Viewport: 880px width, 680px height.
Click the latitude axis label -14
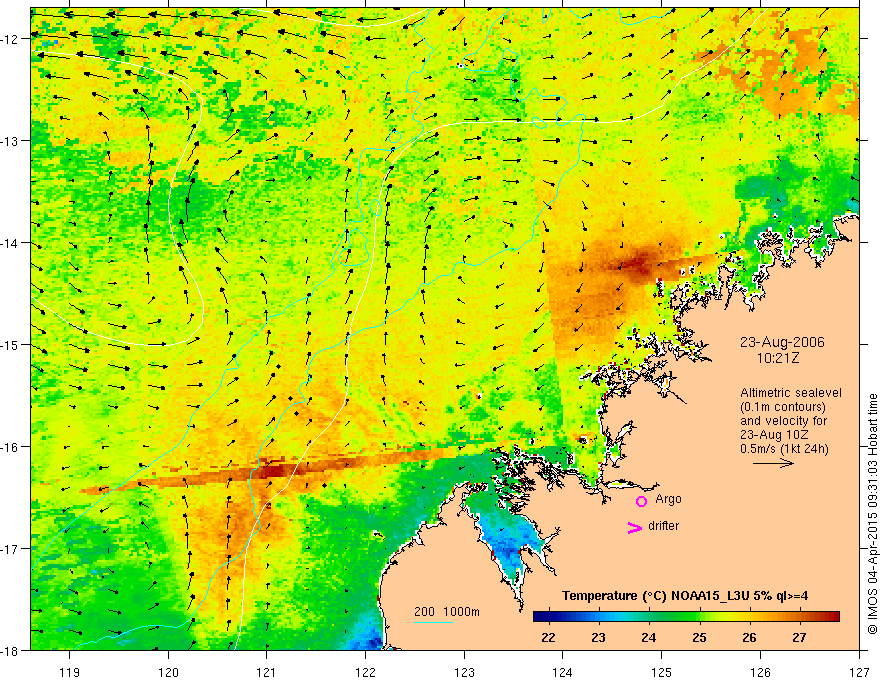(12, 243)
